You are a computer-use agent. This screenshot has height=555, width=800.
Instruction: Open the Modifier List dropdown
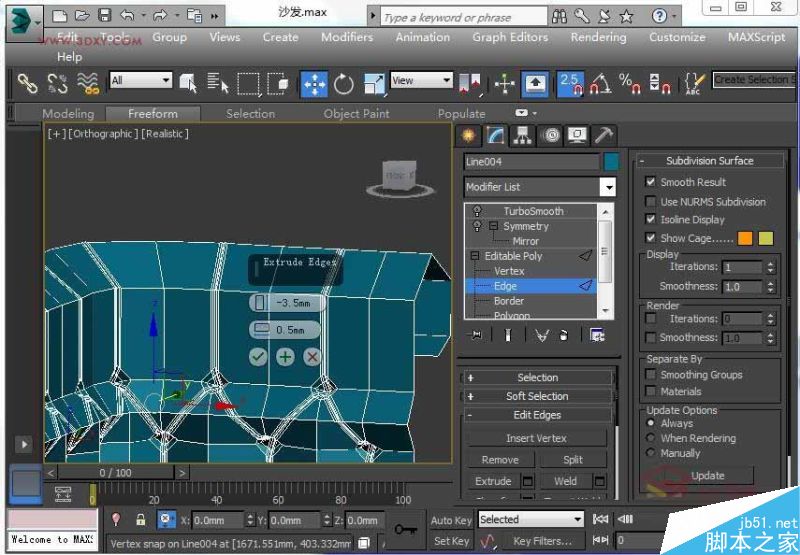point(608,187)
